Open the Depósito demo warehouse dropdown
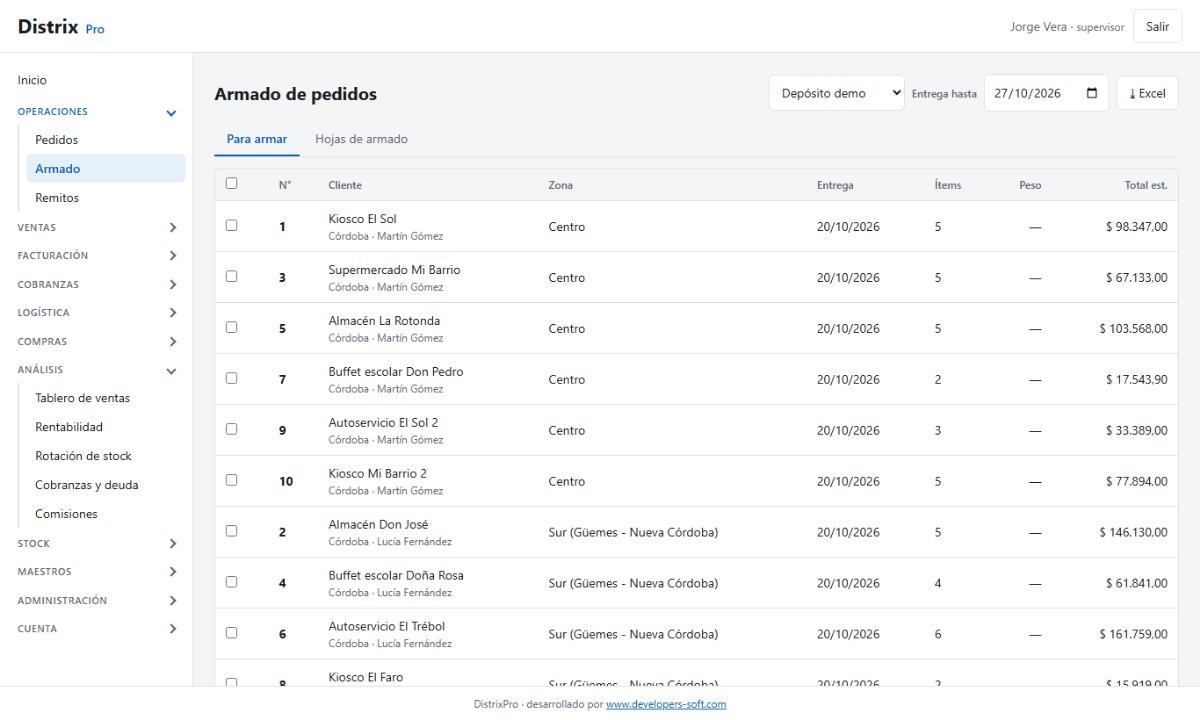Screen dimensions: 1200x720 pyautogui.click(x=836, y=93)
